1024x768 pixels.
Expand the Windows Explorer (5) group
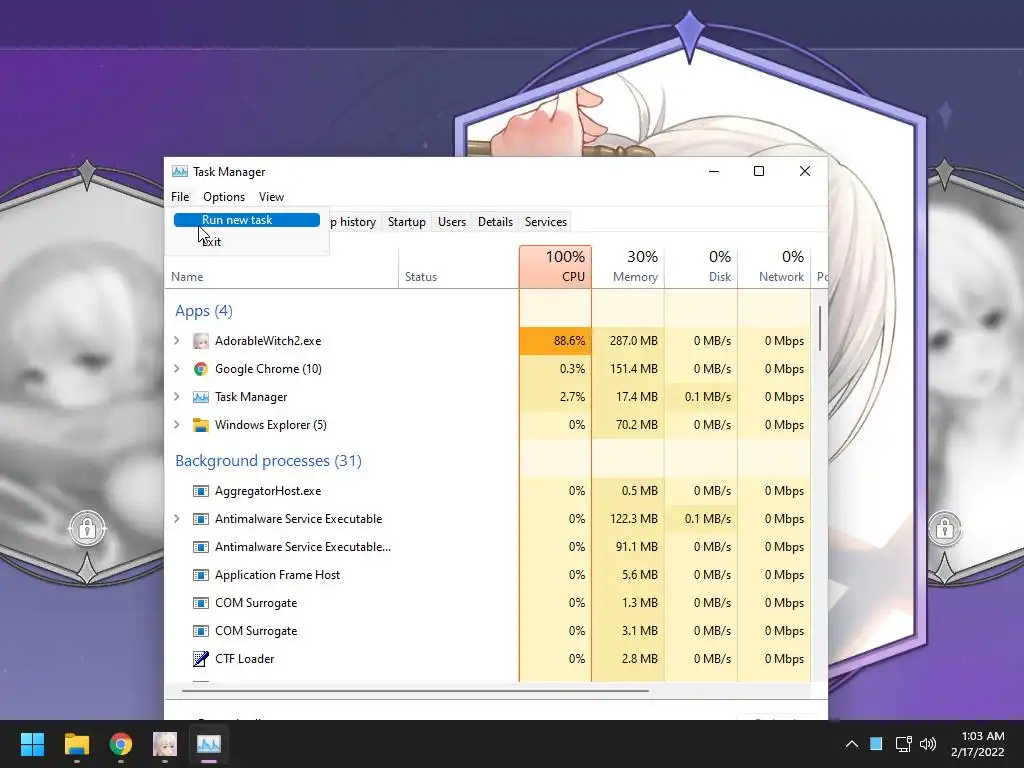[x=176, y=425]
